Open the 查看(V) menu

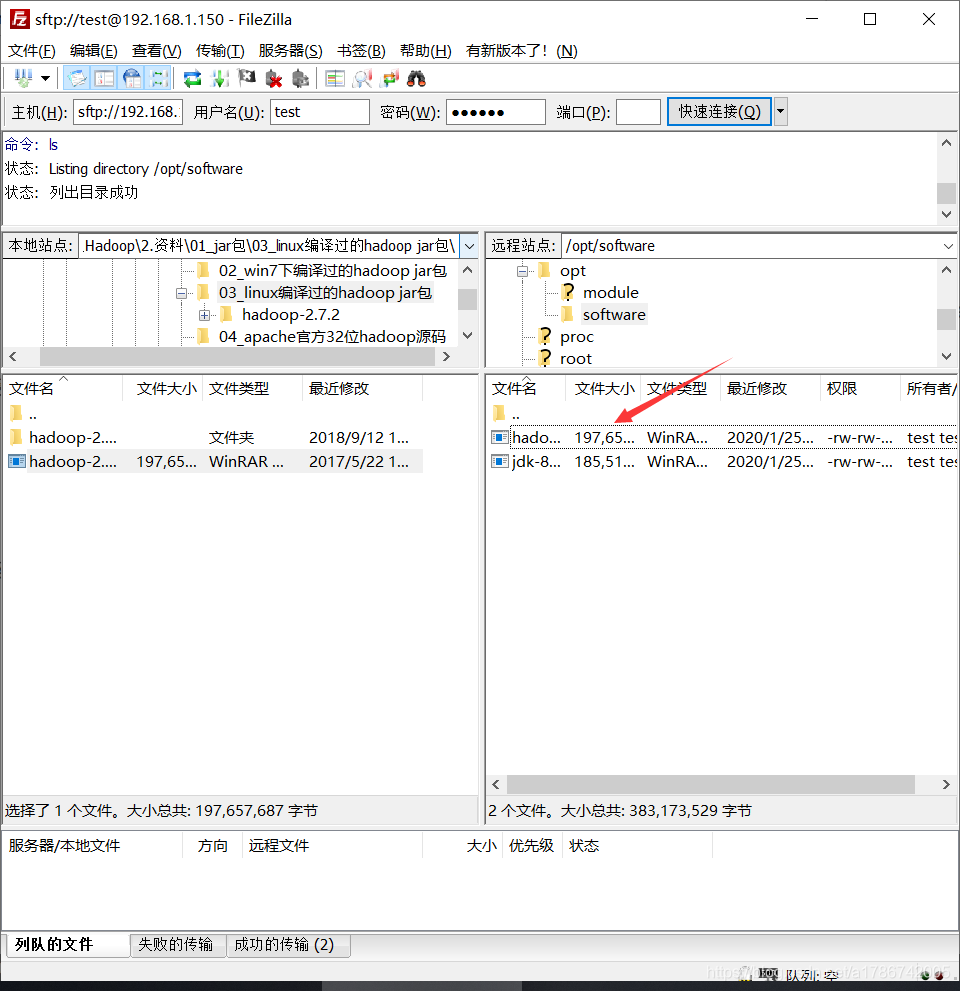point(157,51)
